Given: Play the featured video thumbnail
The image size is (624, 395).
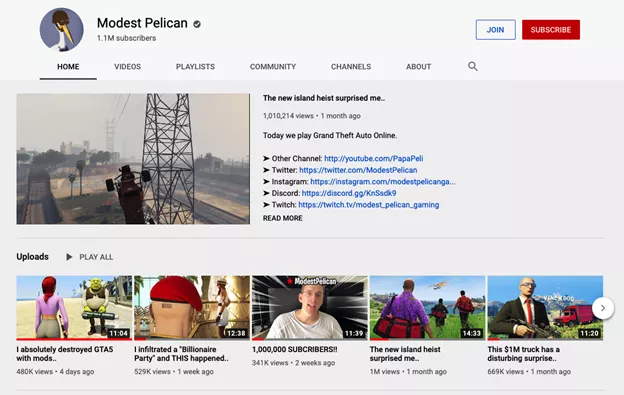Looking at the screenshot, I should point(133,159).
